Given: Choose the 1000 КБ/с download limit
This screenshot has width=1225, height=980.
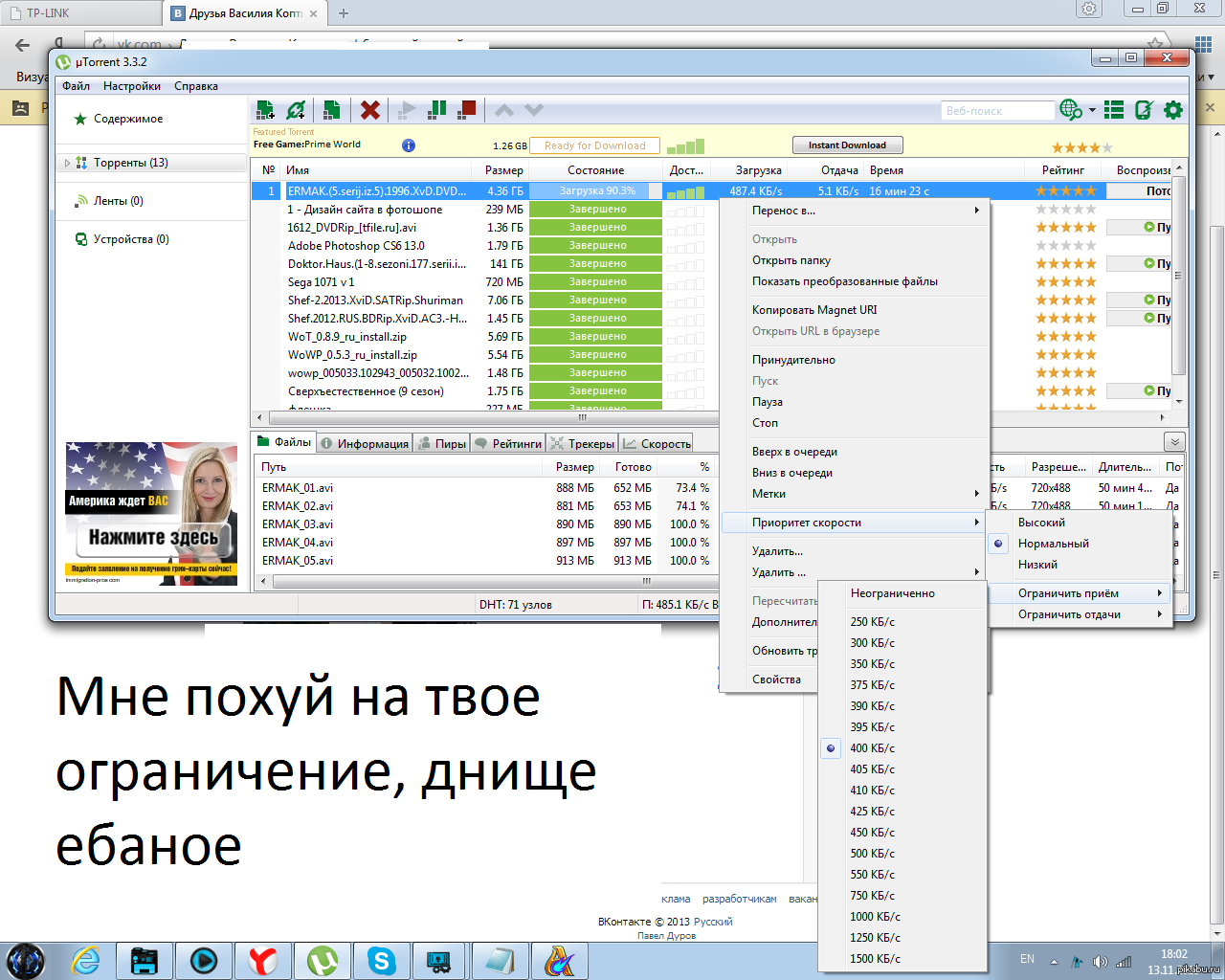Looking at the screenshot, I should (902, 917).
